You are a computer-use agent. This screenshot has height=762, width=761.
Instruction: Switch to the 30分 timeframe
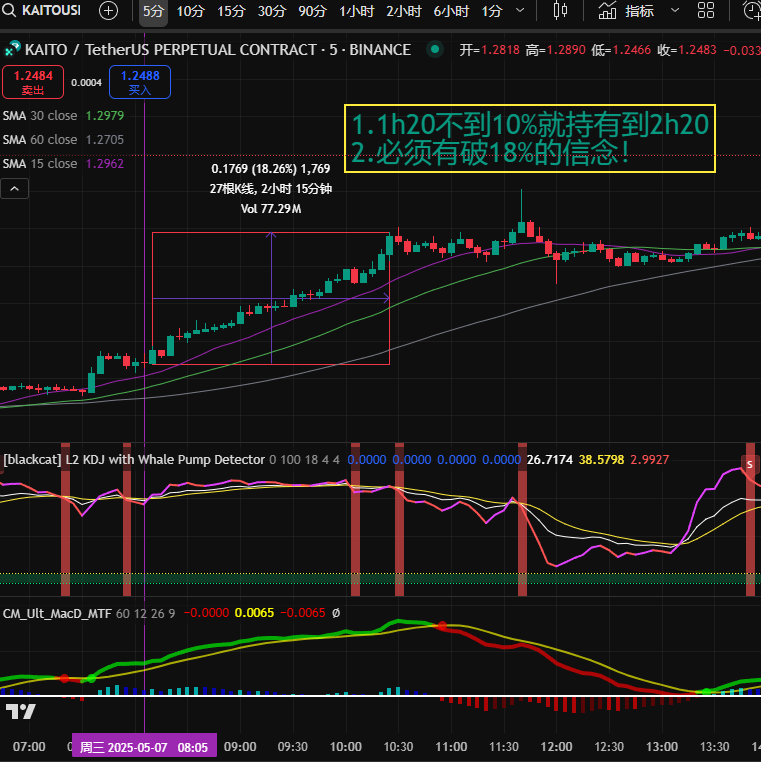(x=272, y=11)
